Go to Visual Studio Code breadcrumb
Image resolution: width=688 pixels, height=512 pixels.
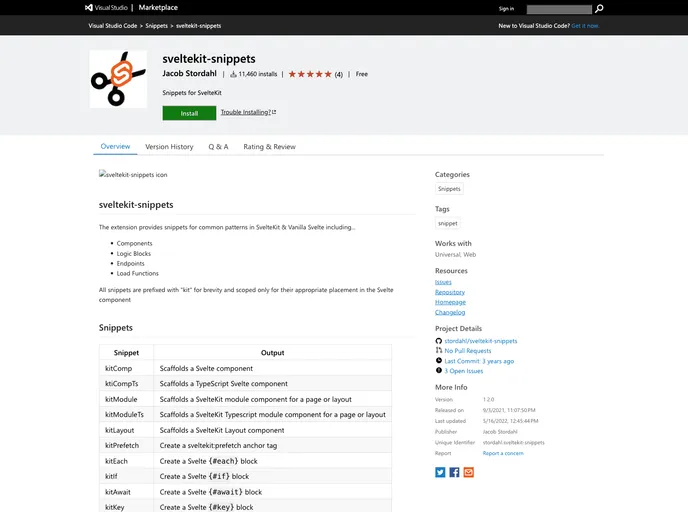click(113, 26)
